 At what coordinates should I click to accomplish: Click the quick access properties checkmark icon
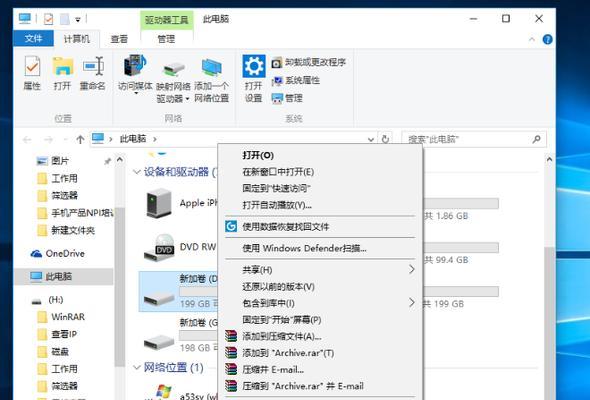point(49,19)
